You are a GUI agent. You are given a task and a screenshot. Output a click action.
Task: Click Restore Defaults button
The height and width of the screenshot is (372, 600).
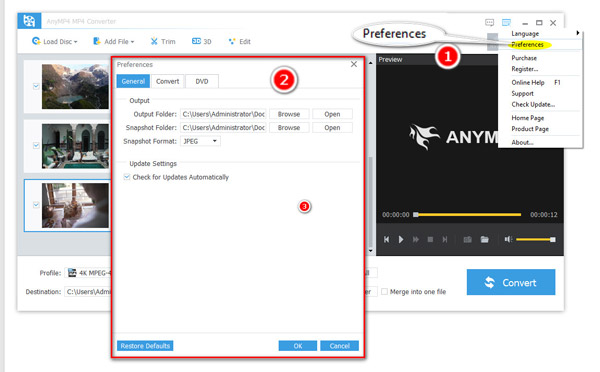(x=145, y=346)
